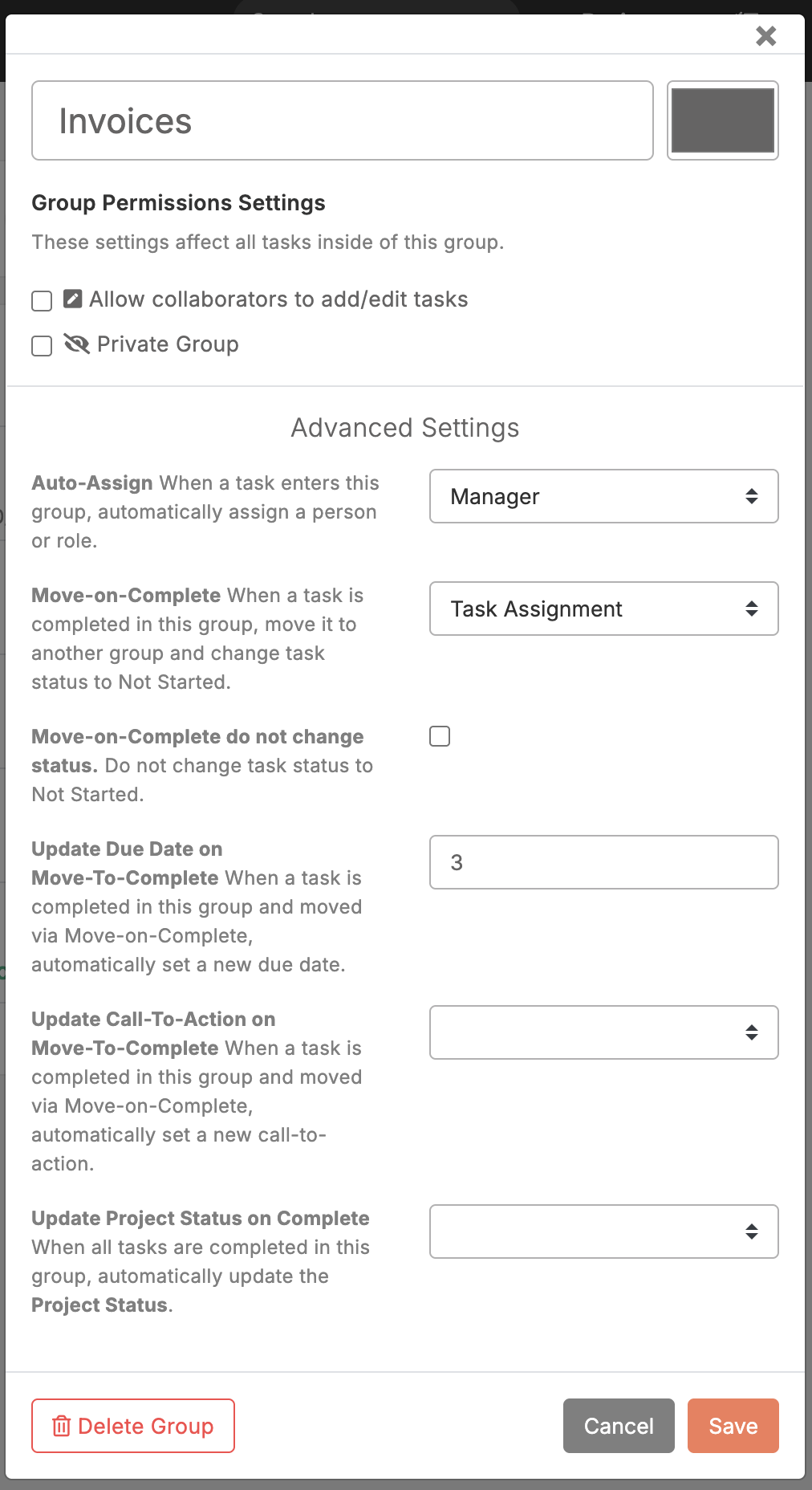Close the group settings dialog with X
Image resolution: width=812 pixels, height=1490 pixels.
tap(765, 35)
